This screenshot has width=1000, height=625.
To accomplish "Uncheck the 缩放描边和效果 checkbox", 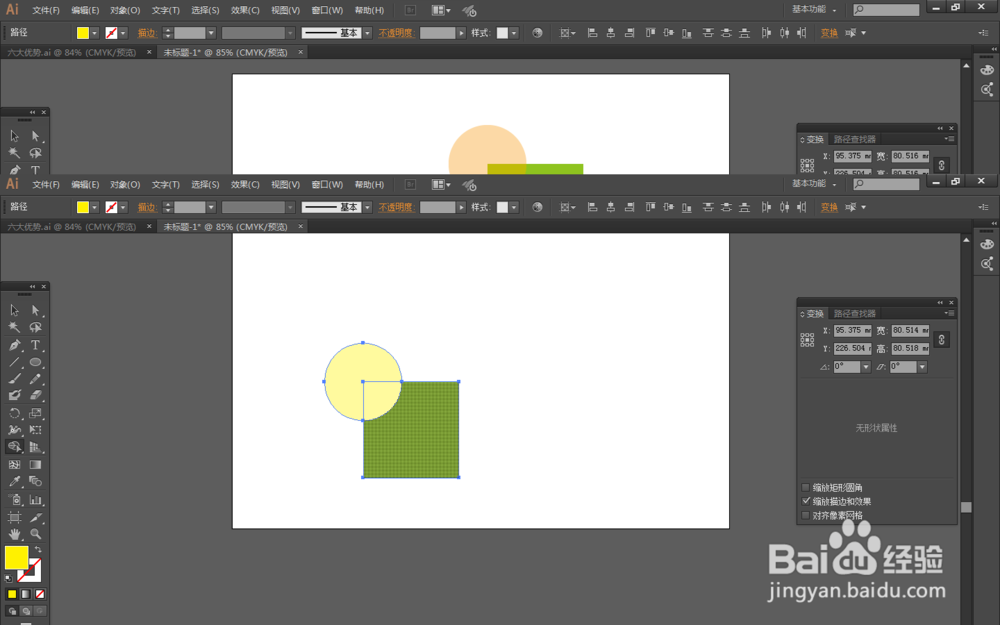I will tap(805, 501).
